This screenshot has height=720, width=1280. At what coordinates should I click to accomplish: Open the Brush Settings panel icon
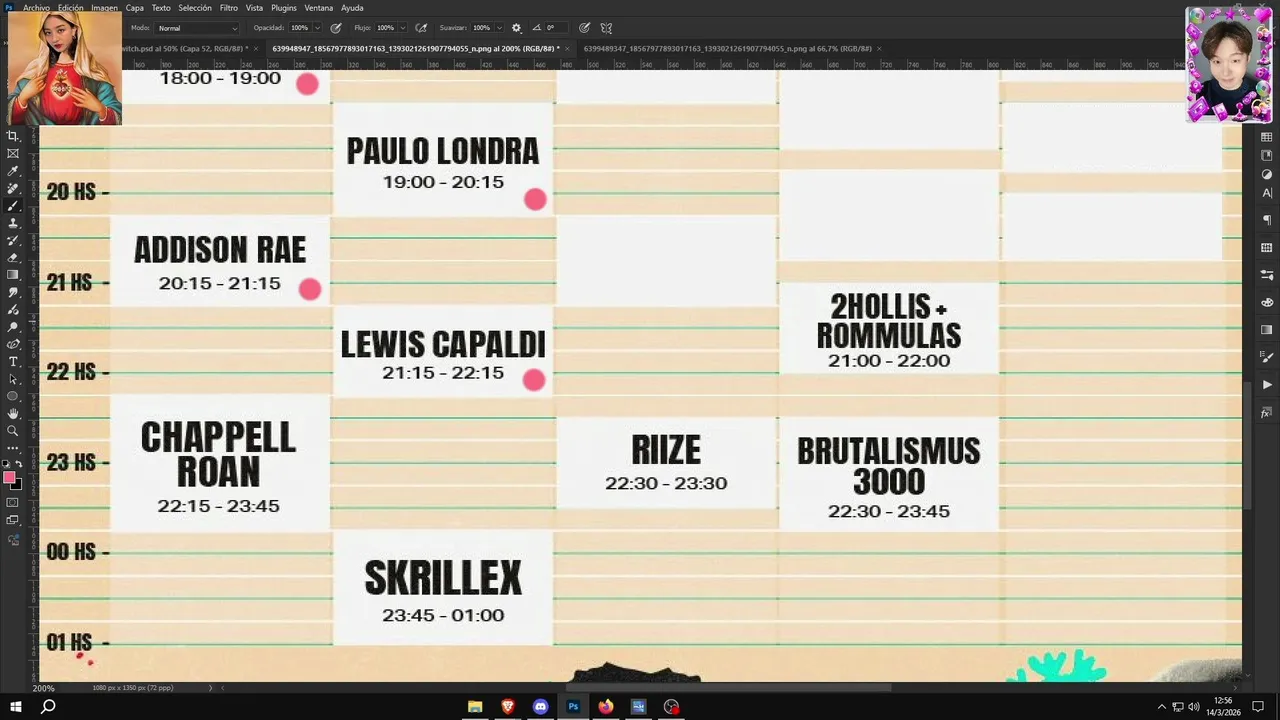(1267, 275)
